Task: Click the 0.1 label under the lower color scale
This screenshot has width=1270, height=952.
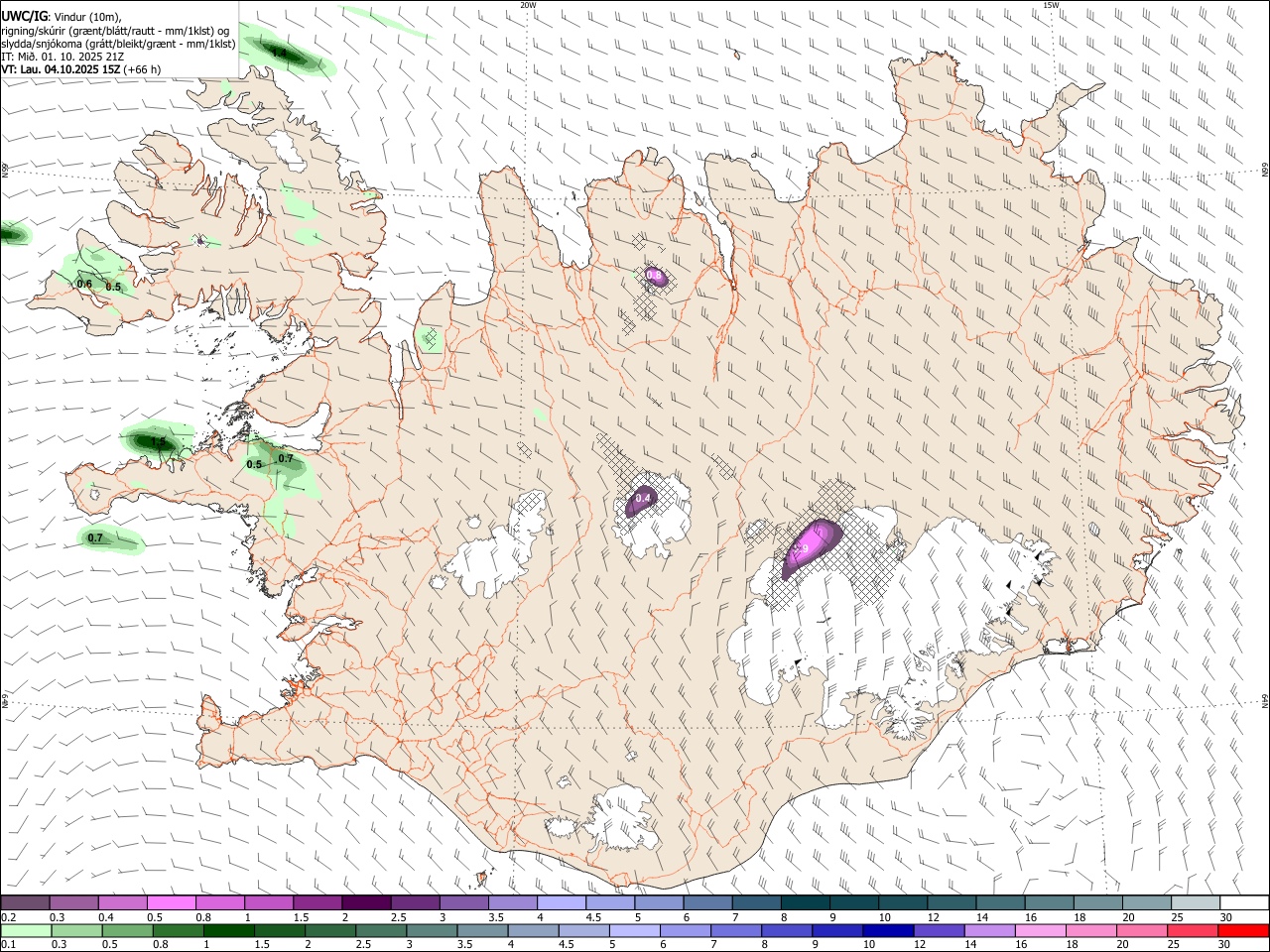Action: [x=8, y=945]
